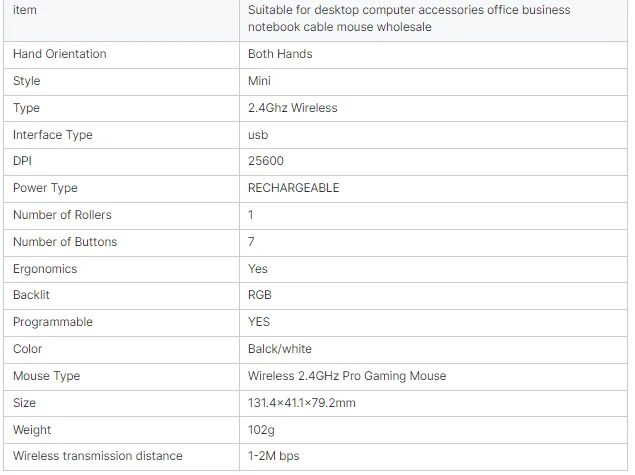This screenshot has width=635, height=475.
Task: Click the "Interface Type" label
Action: 52,135
